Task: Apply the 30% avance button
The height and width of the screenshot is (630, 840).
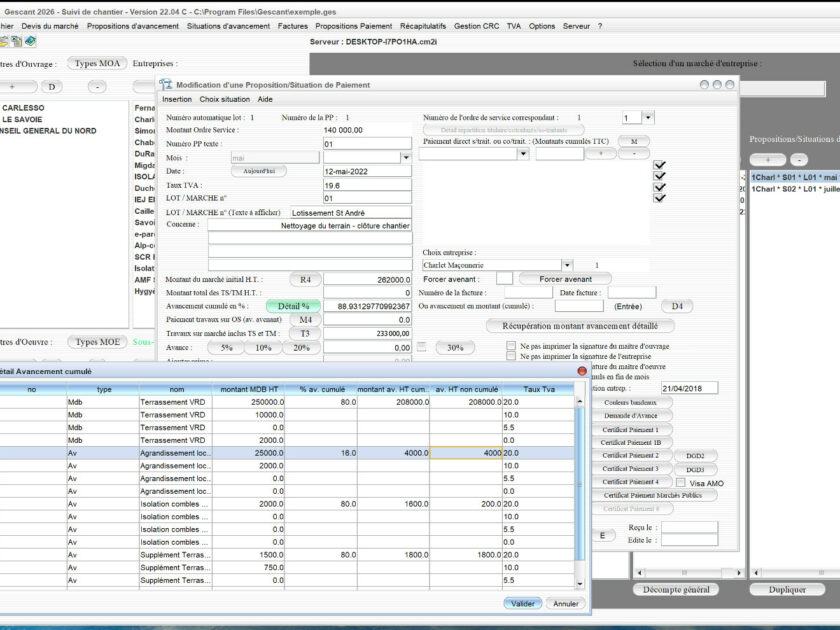Action: coord(455,348)
